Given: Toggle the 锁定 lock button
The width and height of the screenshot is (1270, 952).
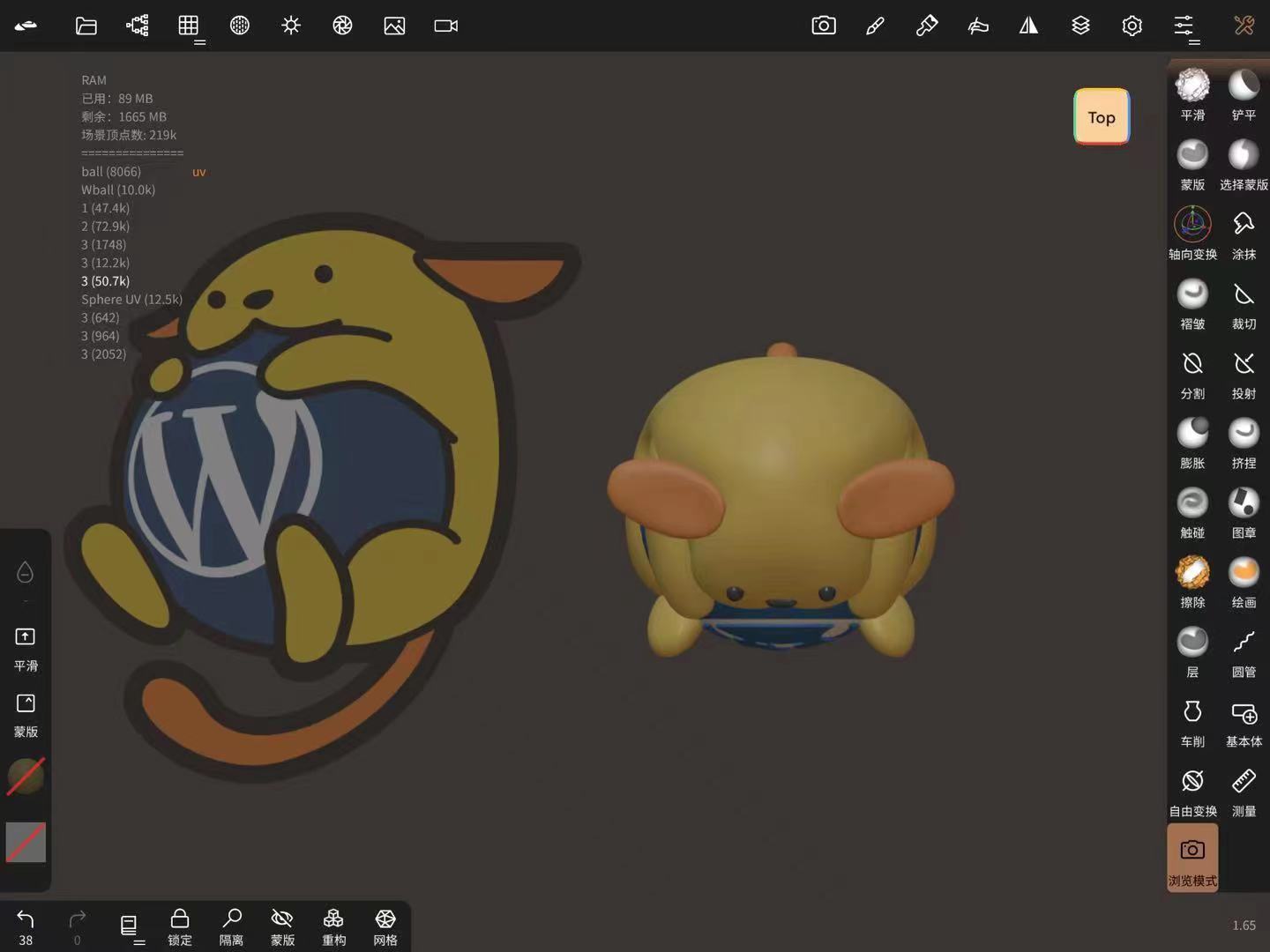Looking at the screenshot, I should 180,926.
